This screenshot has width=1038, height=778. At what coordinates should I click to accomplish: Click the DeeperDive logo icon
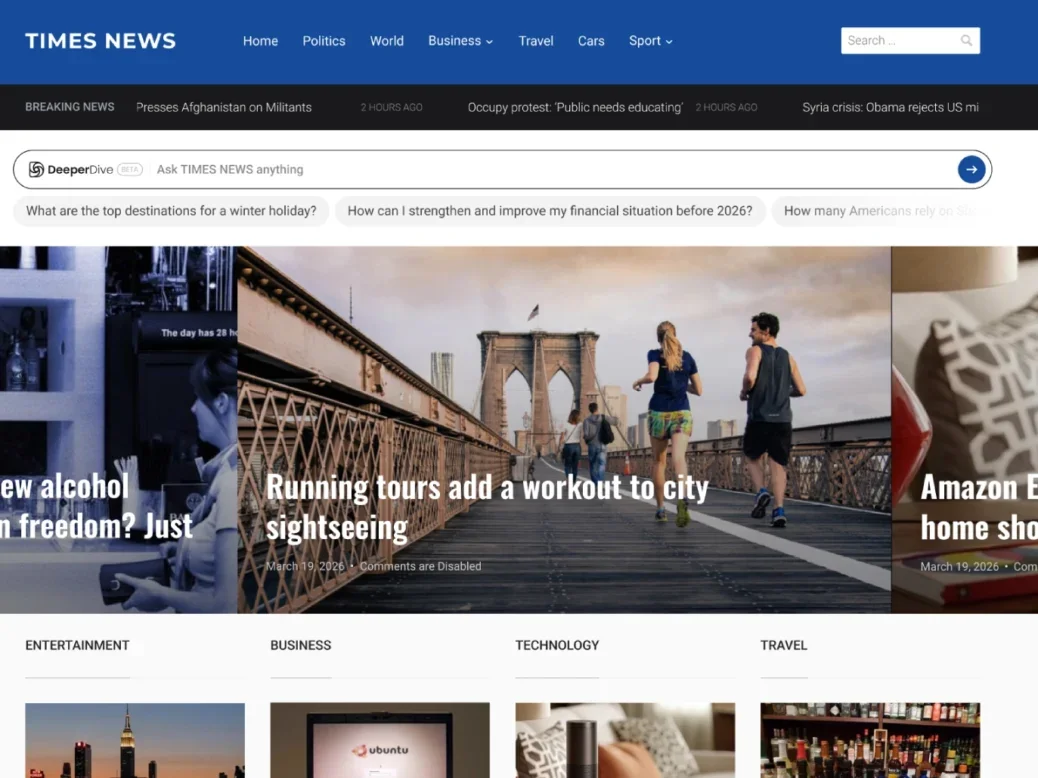tap(35, 169)
